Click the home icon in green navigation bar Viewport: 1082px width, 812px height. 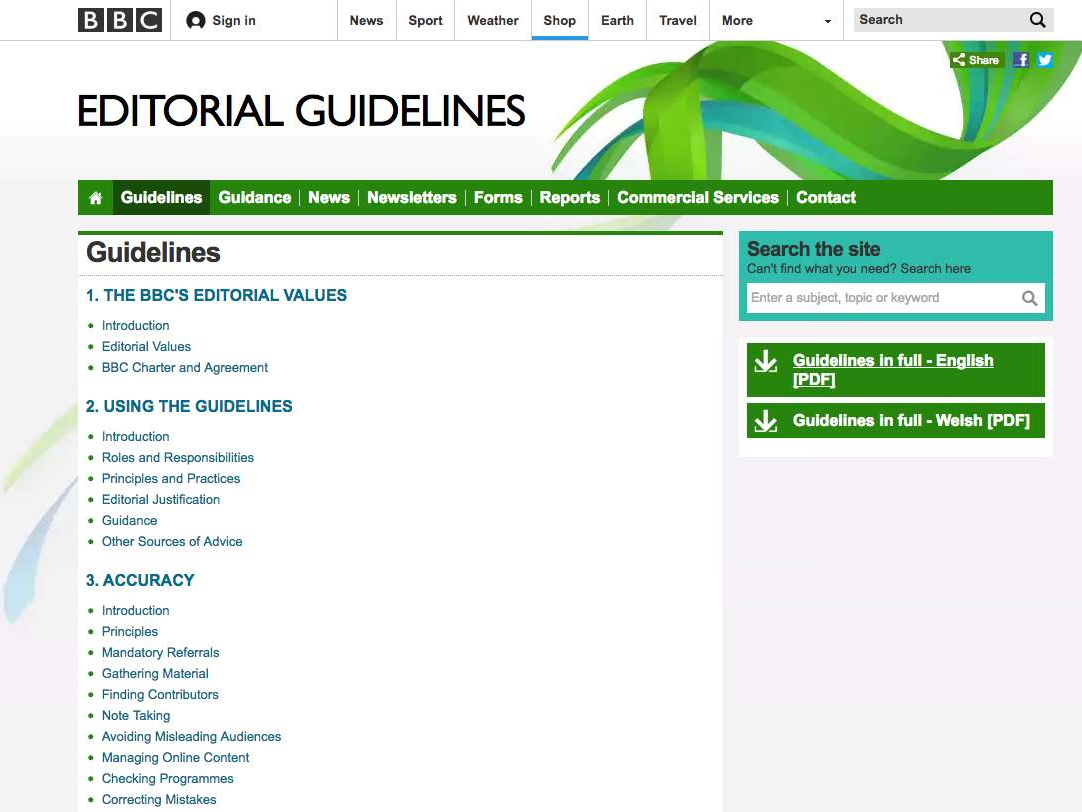[x=96, y=198]
